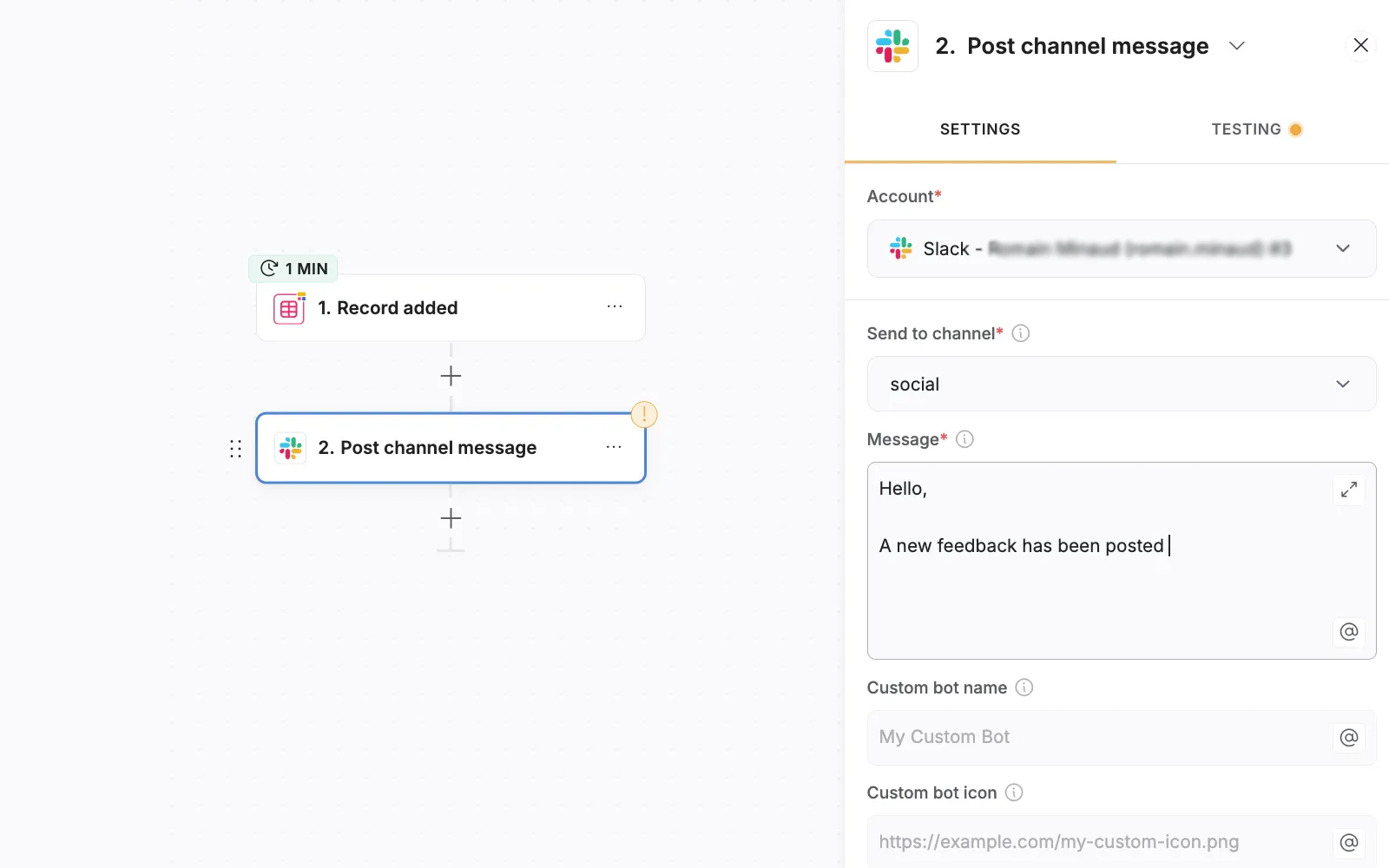Select the SETTINGS tab
Image resolution: width=1389 pixels, height=868 pixels.
pyautogui.click(x=979, y=128)
